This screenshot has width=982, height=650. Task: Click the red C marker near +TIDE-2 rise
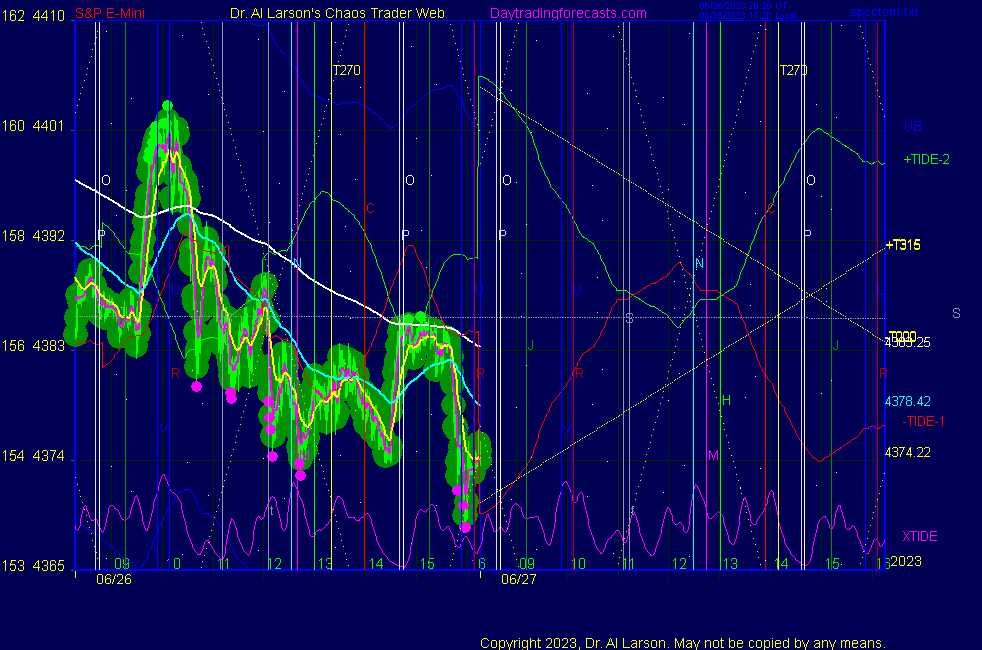click(x=770, y=209)
